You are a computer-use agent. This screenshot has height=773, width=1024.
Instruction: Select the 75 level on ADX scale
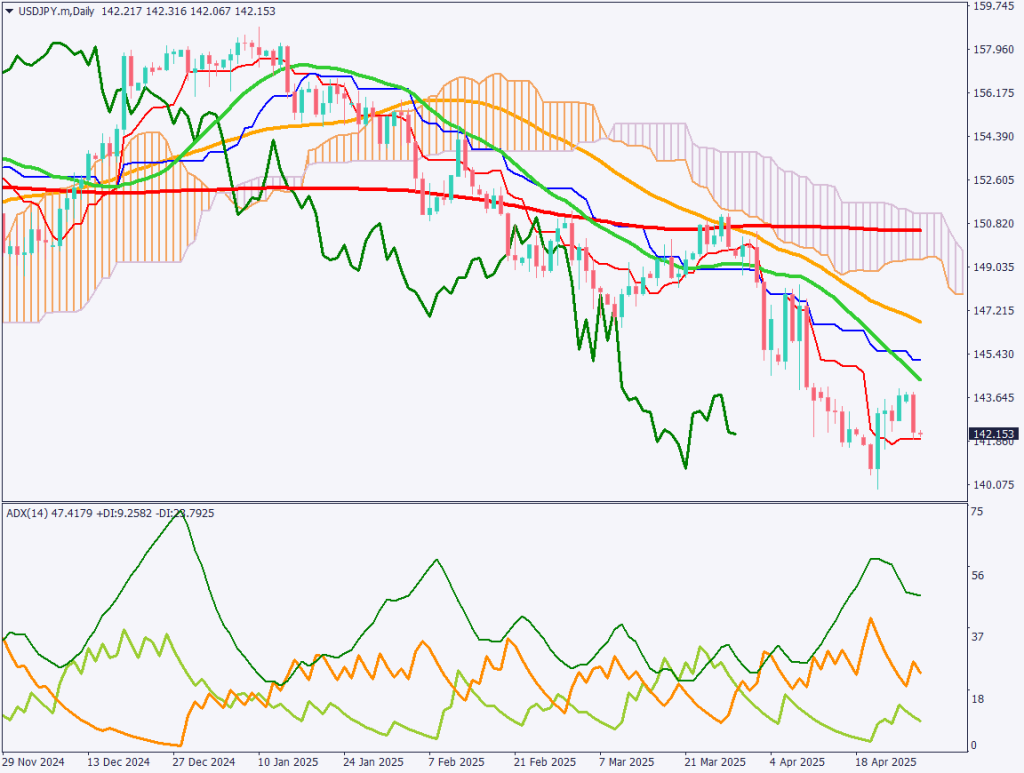point(977,511)
